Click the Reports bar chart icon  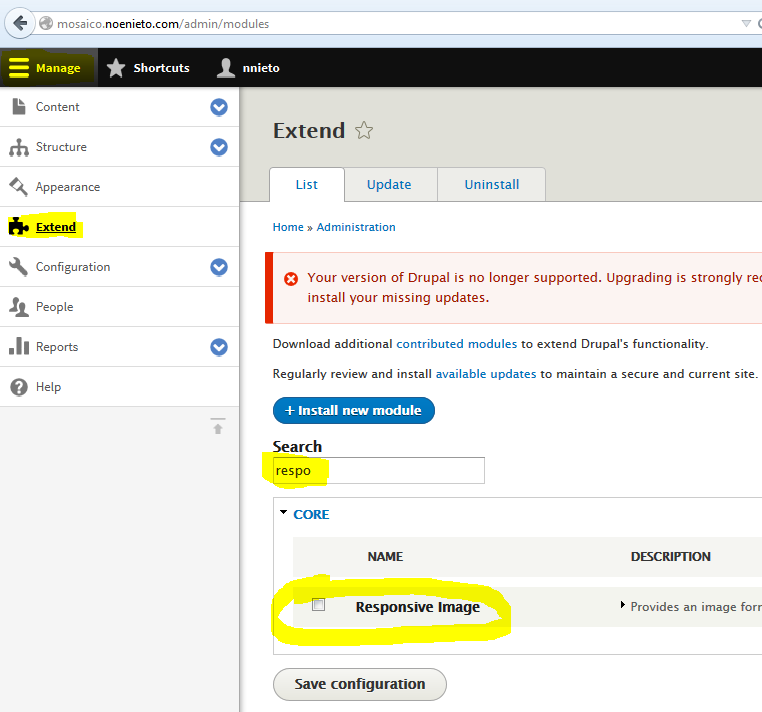click(x=18, y=346)
